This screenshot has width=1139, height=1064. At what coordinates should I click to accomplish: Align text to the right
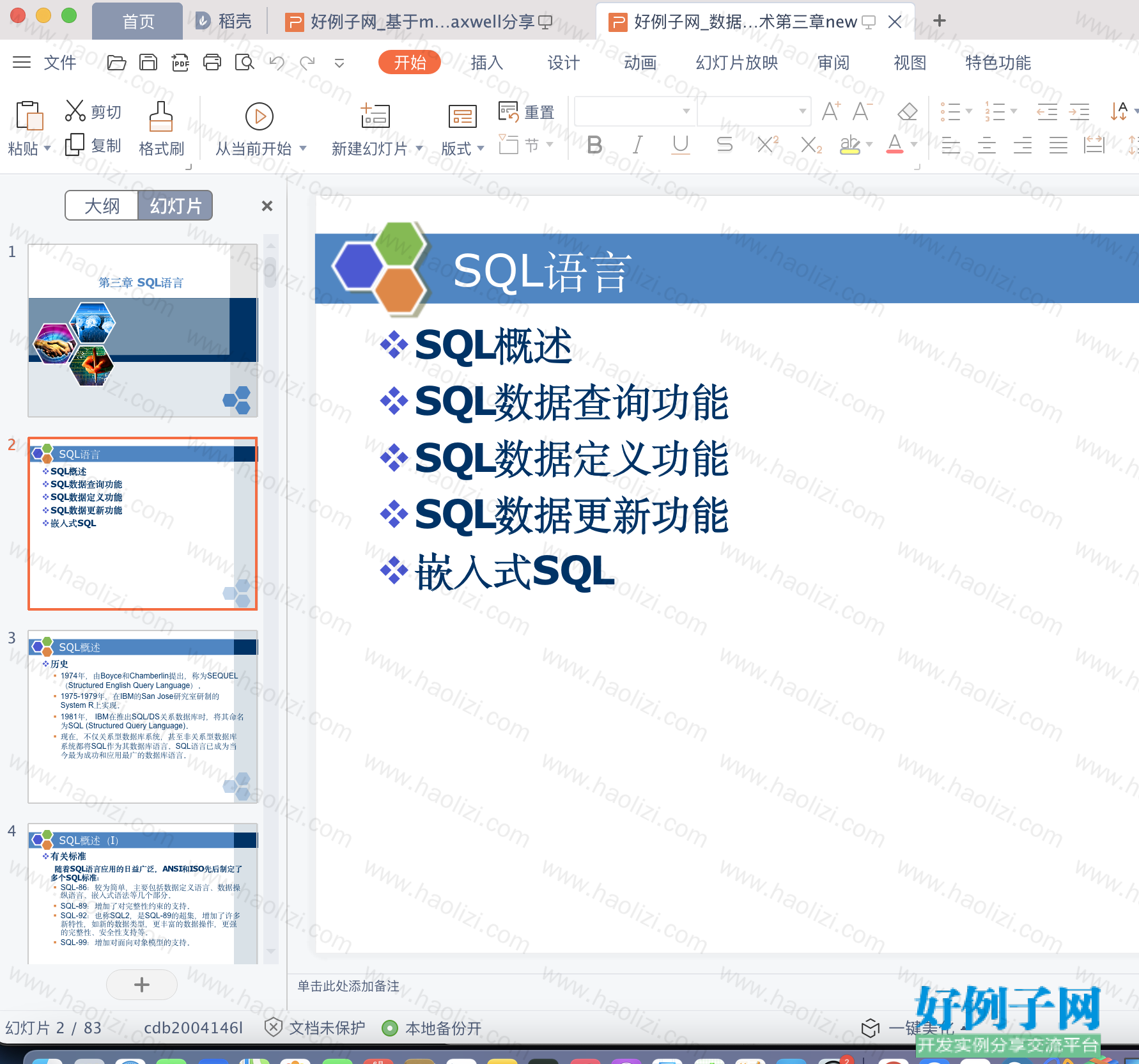(1023, 145)
